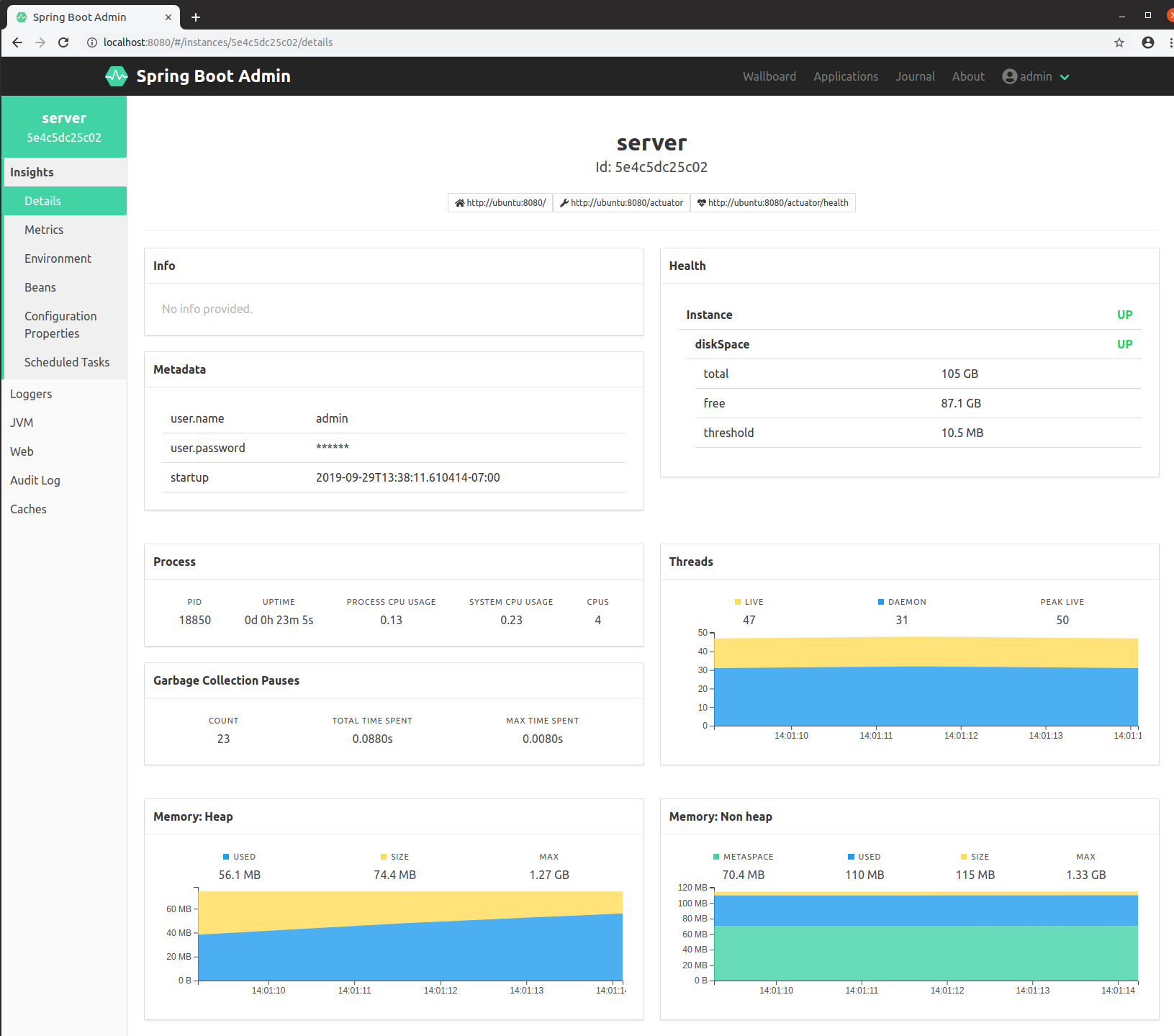1174x1036 pixels.
Task: Click the masked user.password value
Action: [x=333, y=448]
